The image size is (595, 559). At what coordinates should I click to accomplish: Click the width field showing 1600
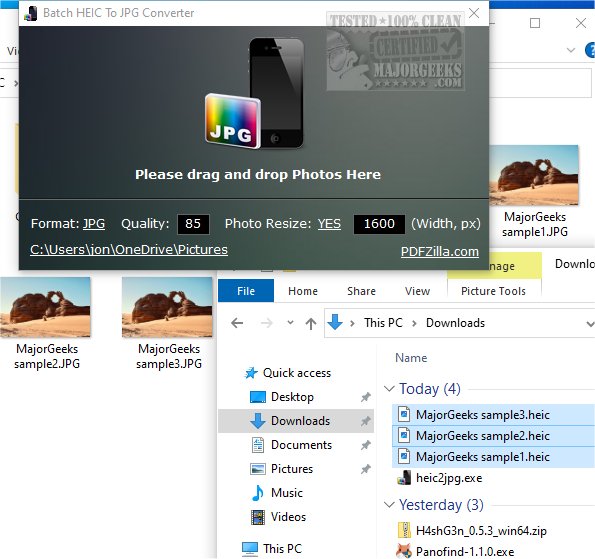click(x=379, y=224)
